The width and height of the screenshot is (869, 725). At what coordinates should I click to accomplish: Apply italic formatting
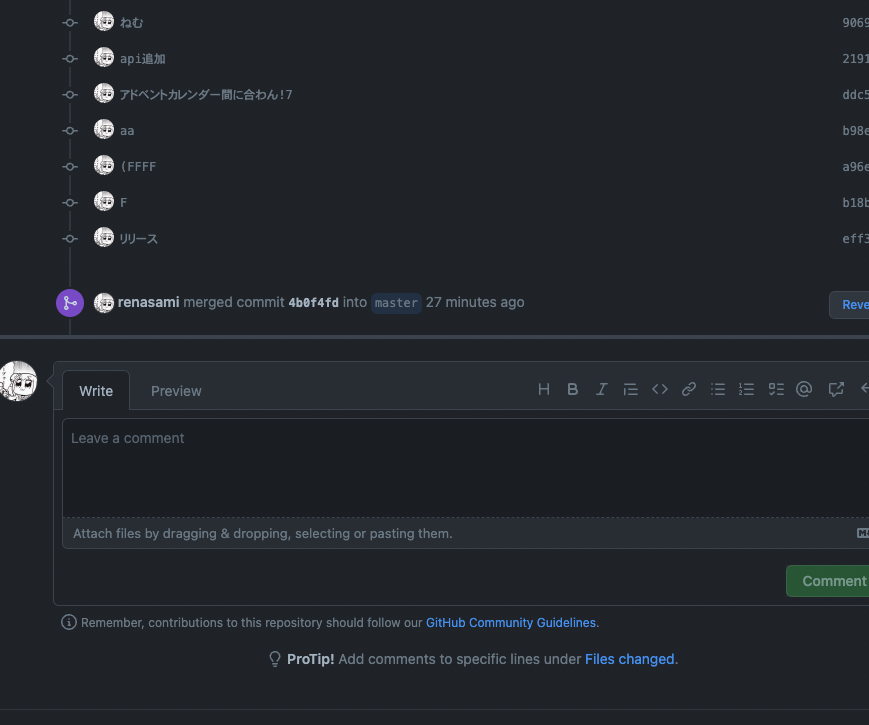(x=601, y=389)
